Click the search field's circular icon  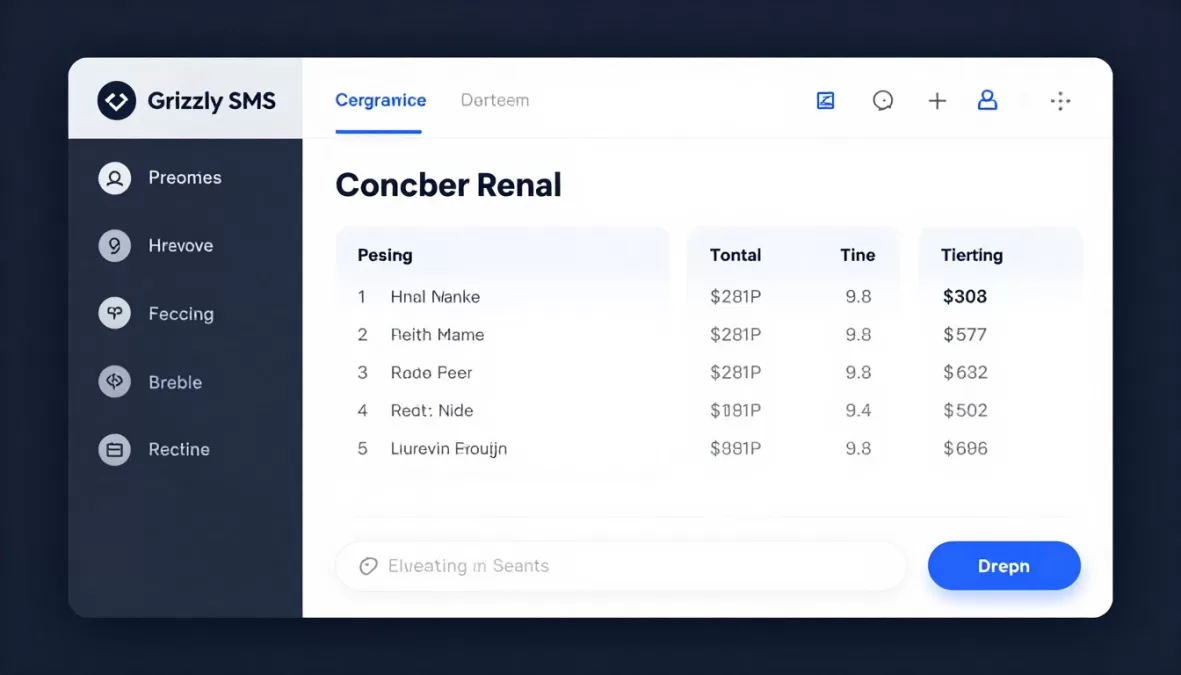pyautogui.click(x=368, y=566)
